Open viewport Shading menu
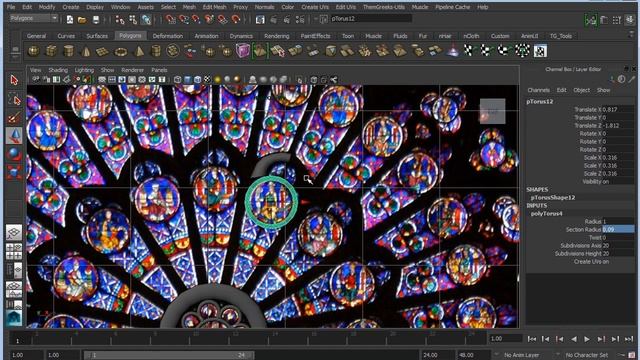The height and width of the screenshot is (360, 640). [x=58, y=70]
